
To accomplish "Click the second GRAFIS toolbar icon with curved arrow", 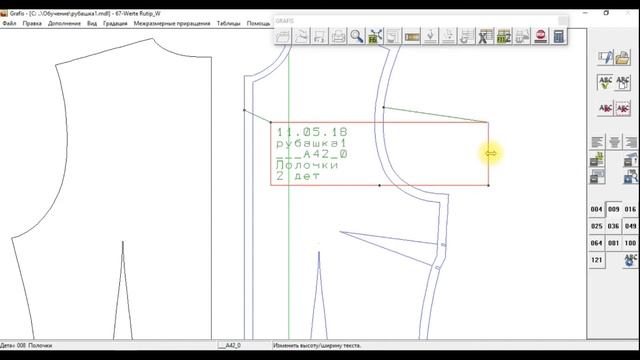I will [x=301, y=36].
